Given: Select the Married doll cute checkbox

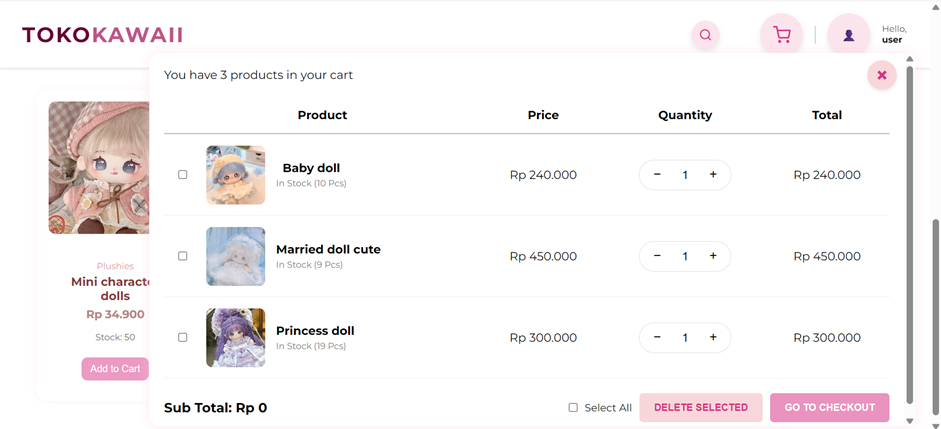Looking at the screenshot, I should click(x=182, y=256).
